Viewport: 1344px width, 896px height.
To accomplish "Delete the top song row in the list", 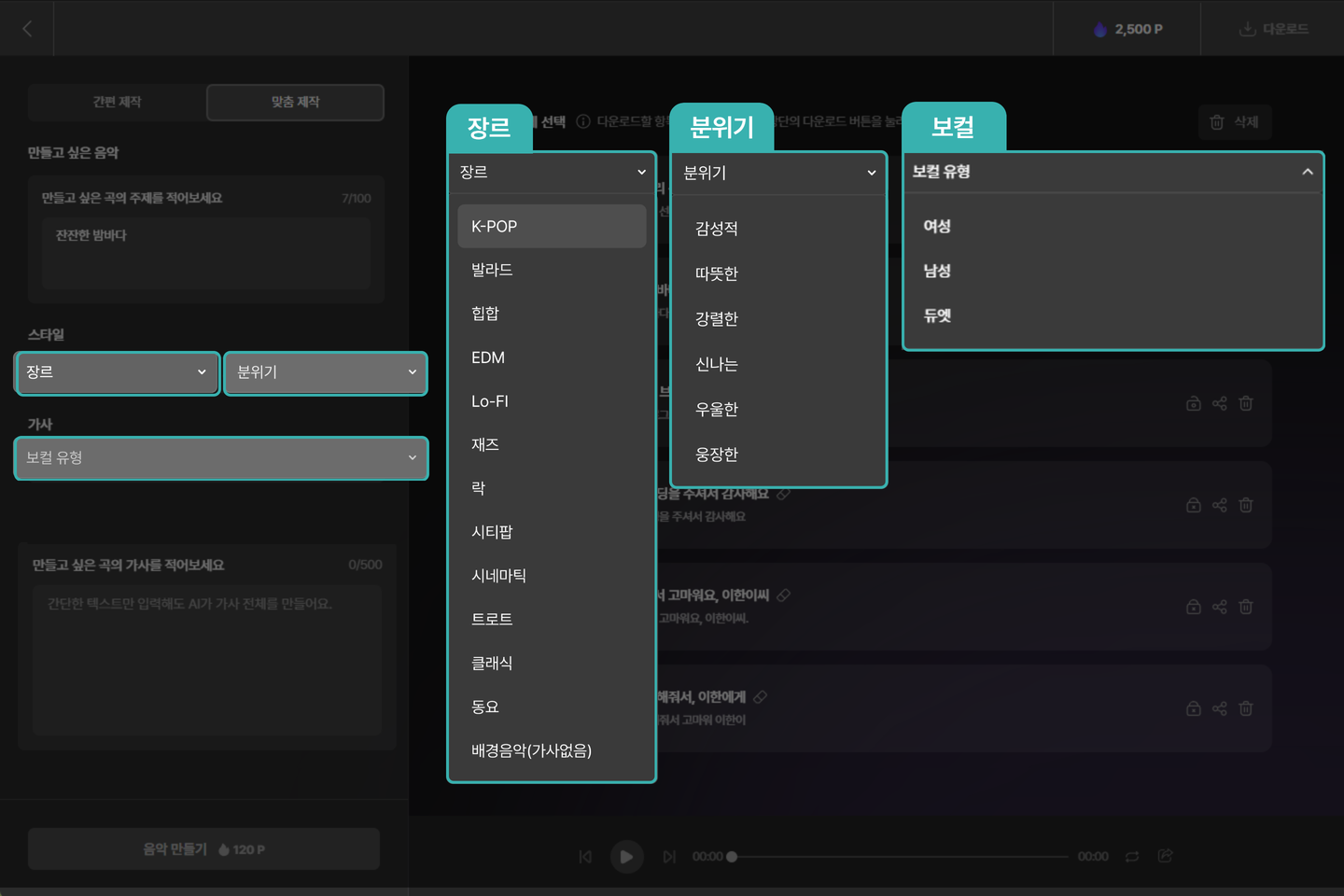I will click(1246, 403).
